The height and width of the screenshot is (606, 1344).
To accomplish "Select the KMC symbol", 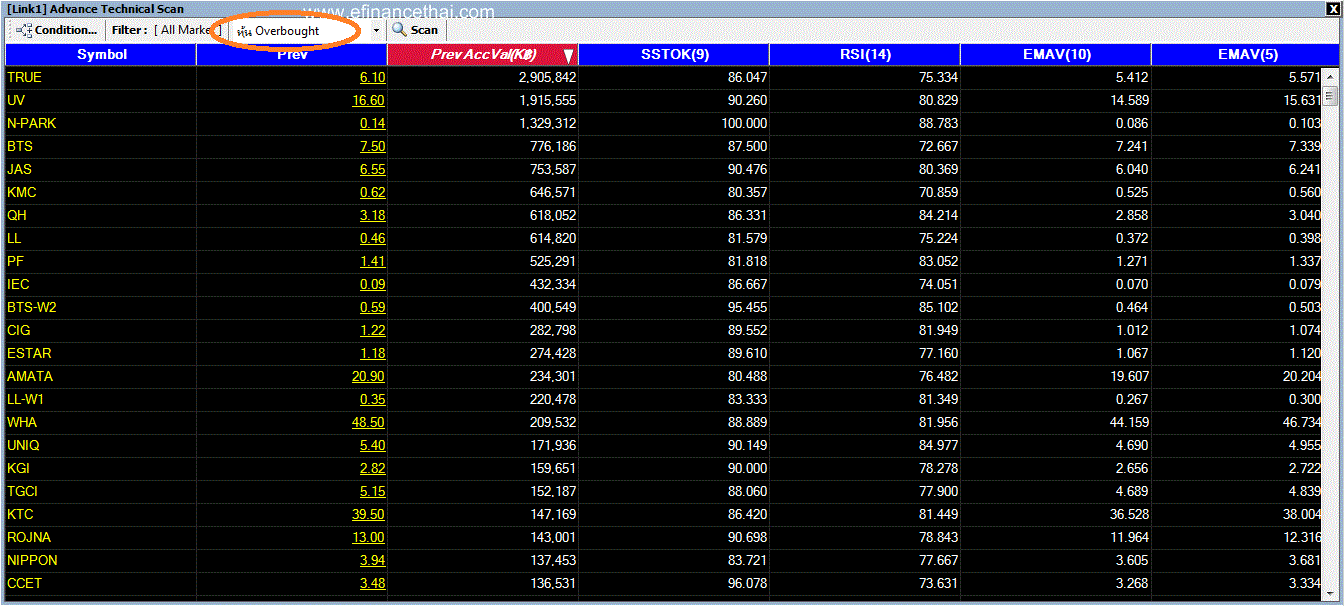I will point(22,192).
